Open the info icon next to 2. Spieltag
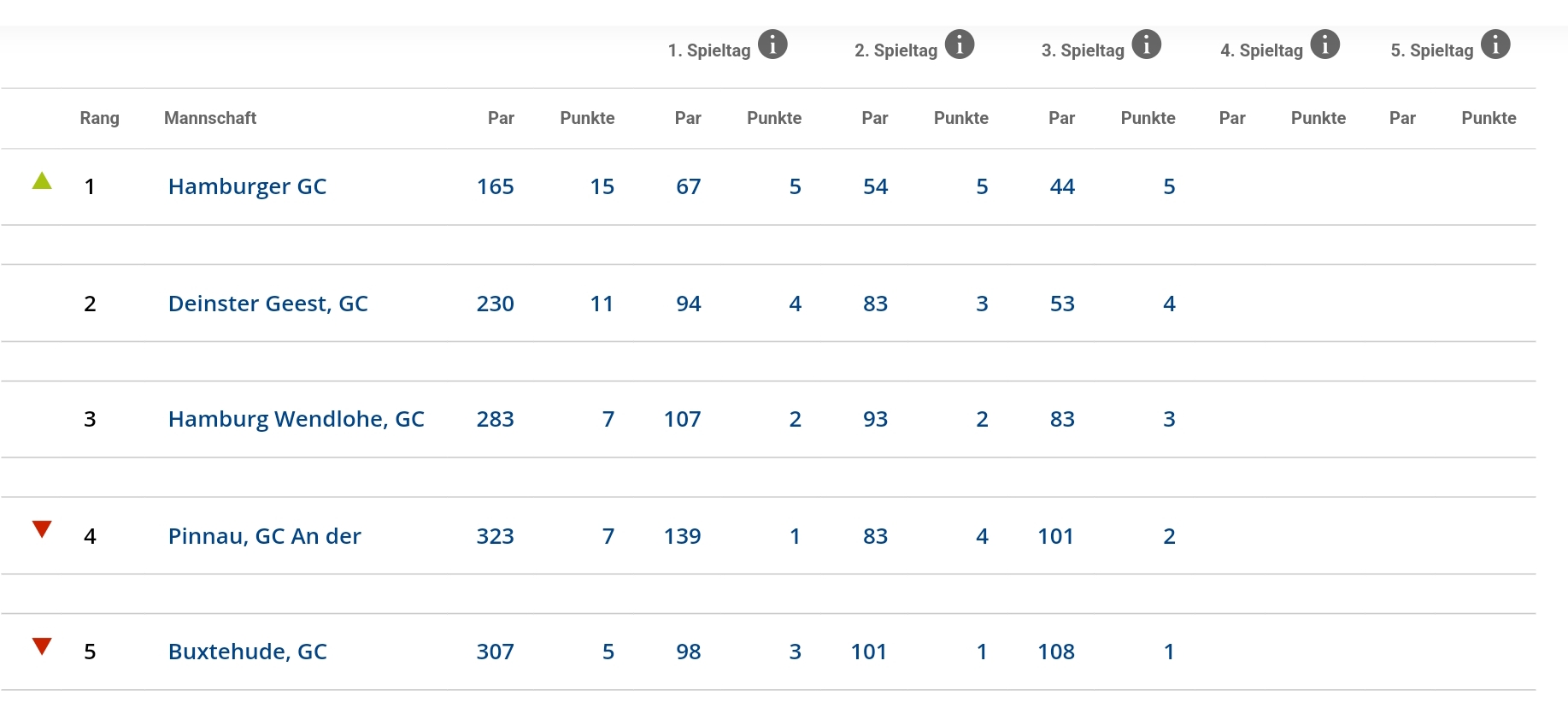This screenshot has height=702, width=1568. coord(960,44)
